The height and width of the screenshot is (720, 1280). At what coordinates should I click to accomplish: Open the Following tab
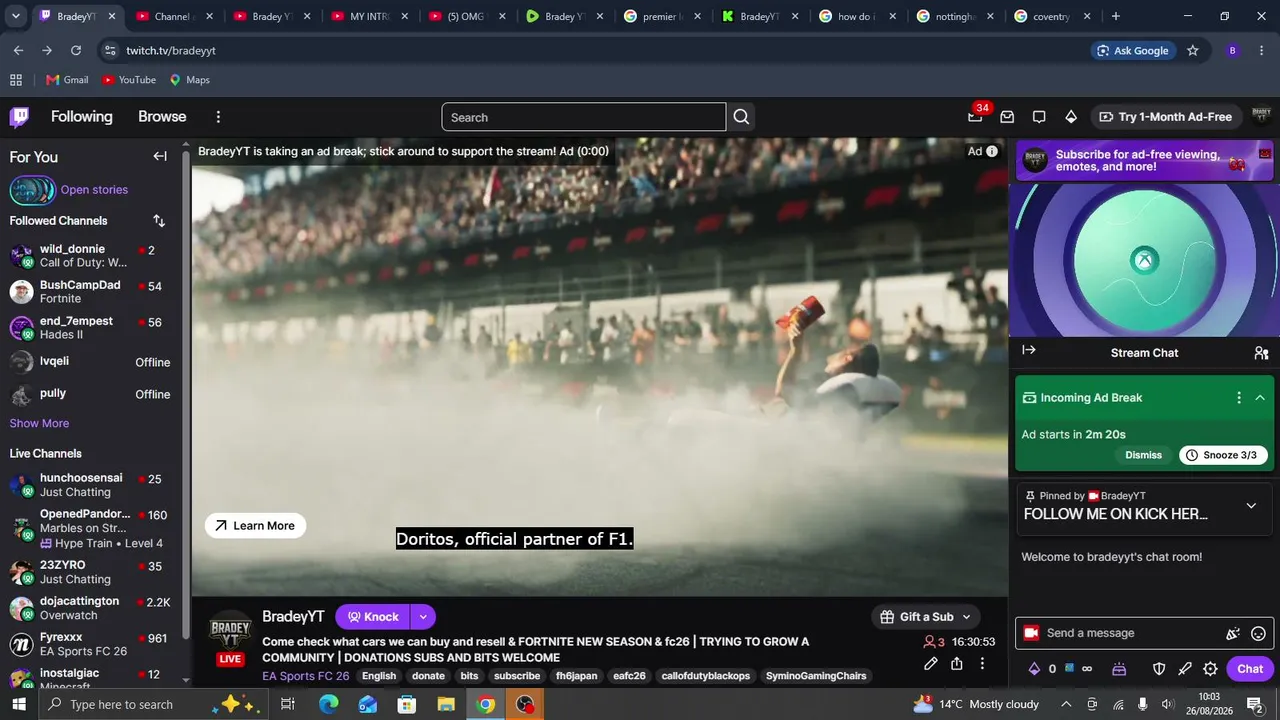82,117
